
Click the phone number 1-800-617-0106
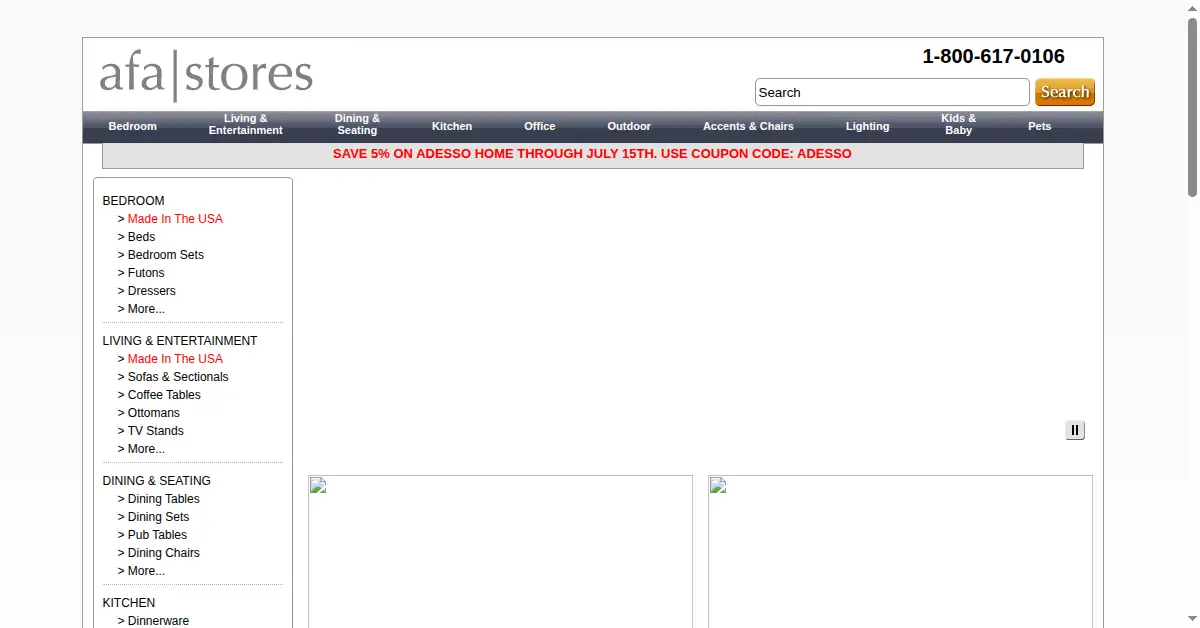tap(993, 57)
